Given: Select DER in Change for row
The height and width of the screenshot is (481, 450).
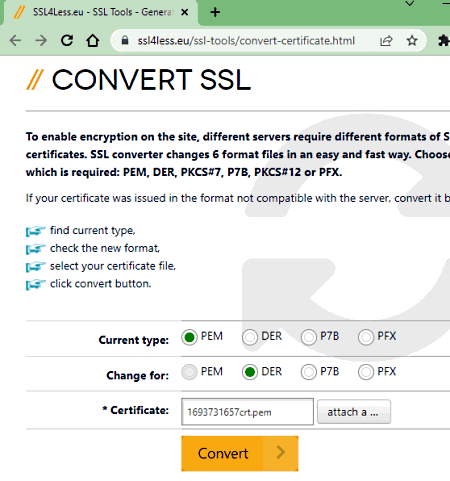Looking at the screenshot, I should pos(250,372).
